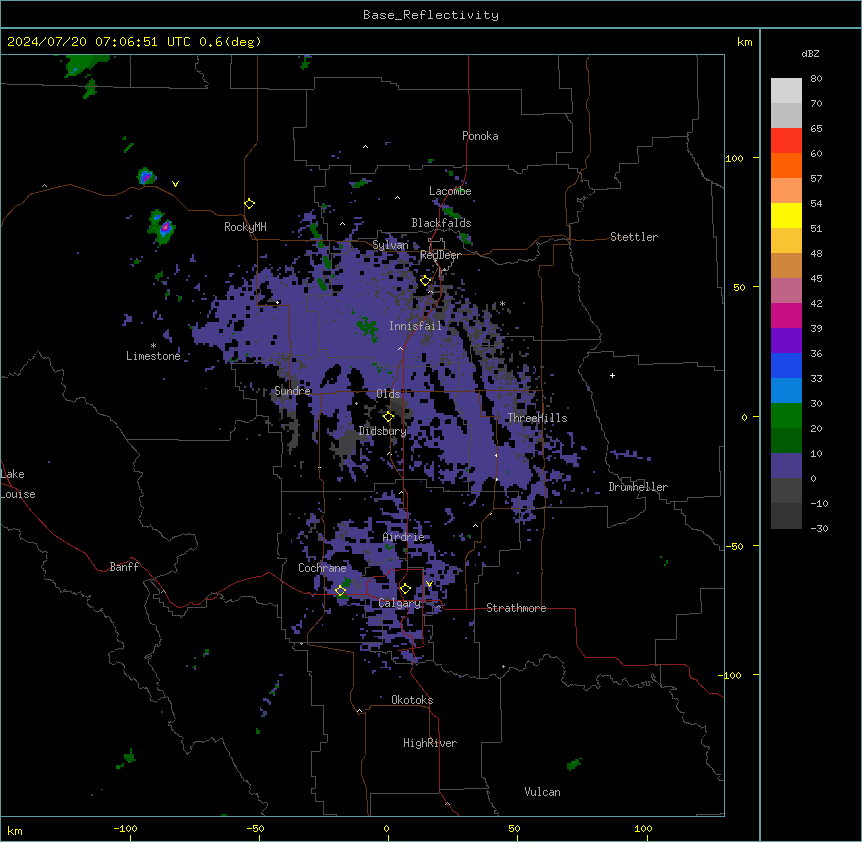Click the ThreeHills label
The image size is (862, 842).
pyautogui.click(x=537, y=418)
